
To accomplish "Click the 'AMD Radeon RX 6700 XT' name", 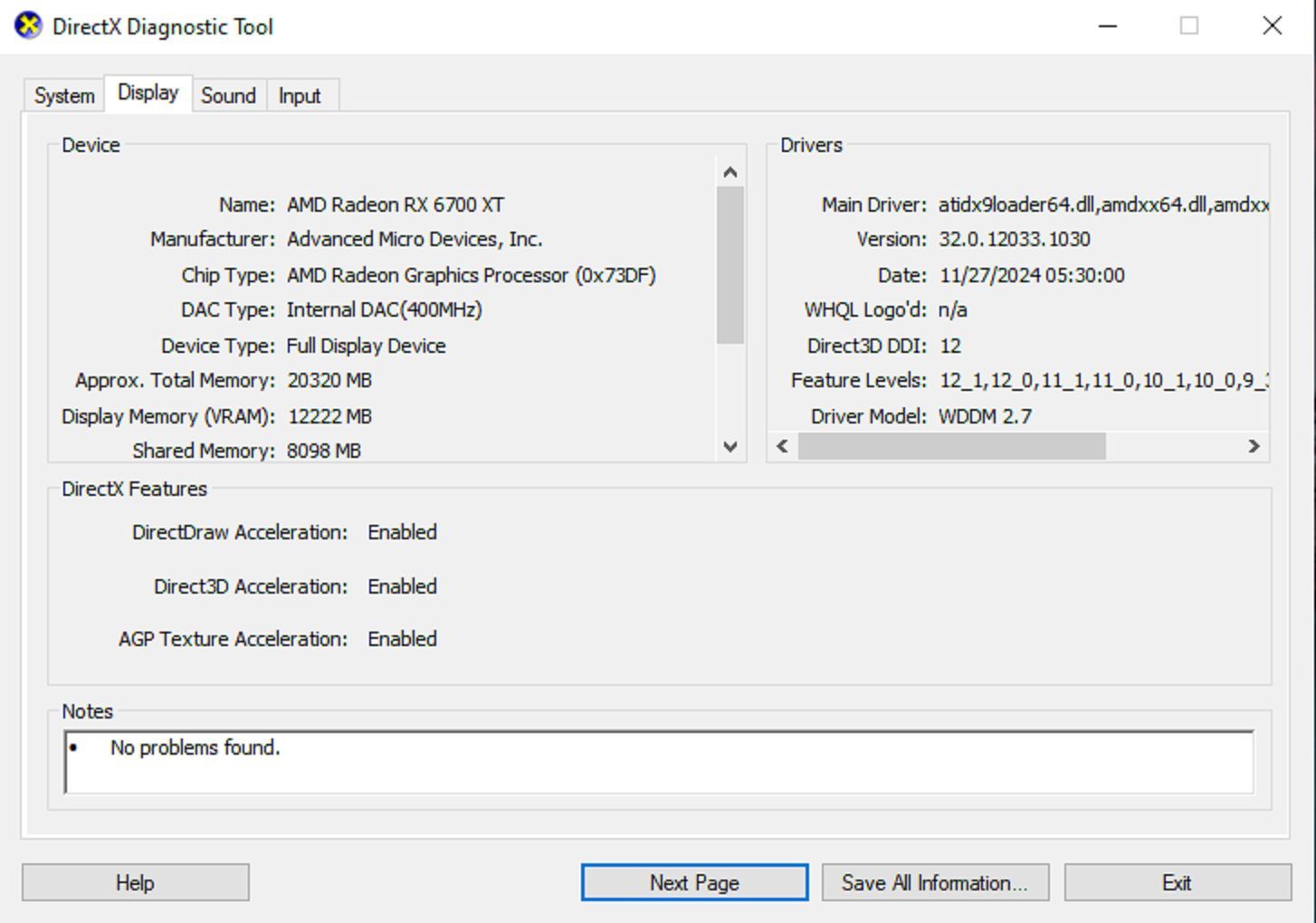I will [x=396, y=205].
